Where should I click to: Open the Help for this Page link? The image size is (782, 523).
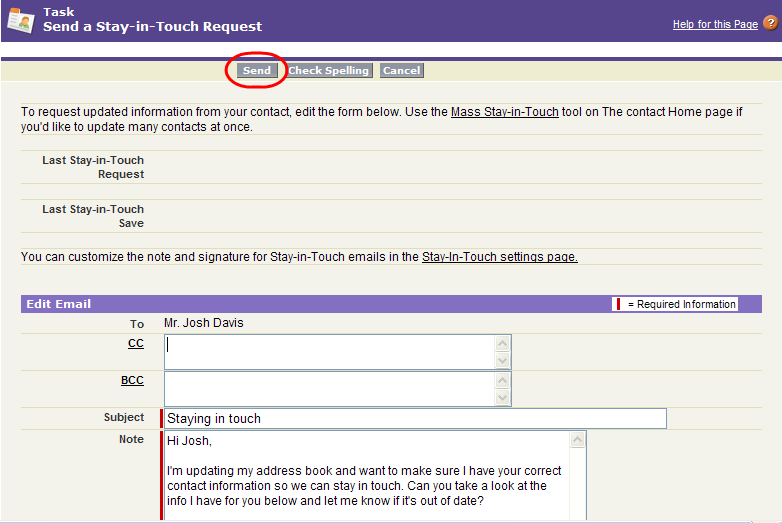pos(715,24)
